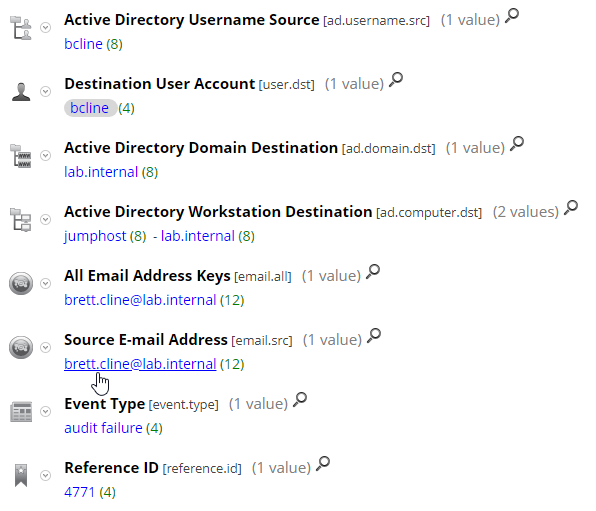Click the Event Type table icon
Screen dimensions: 596x511
tap(21, 411)
